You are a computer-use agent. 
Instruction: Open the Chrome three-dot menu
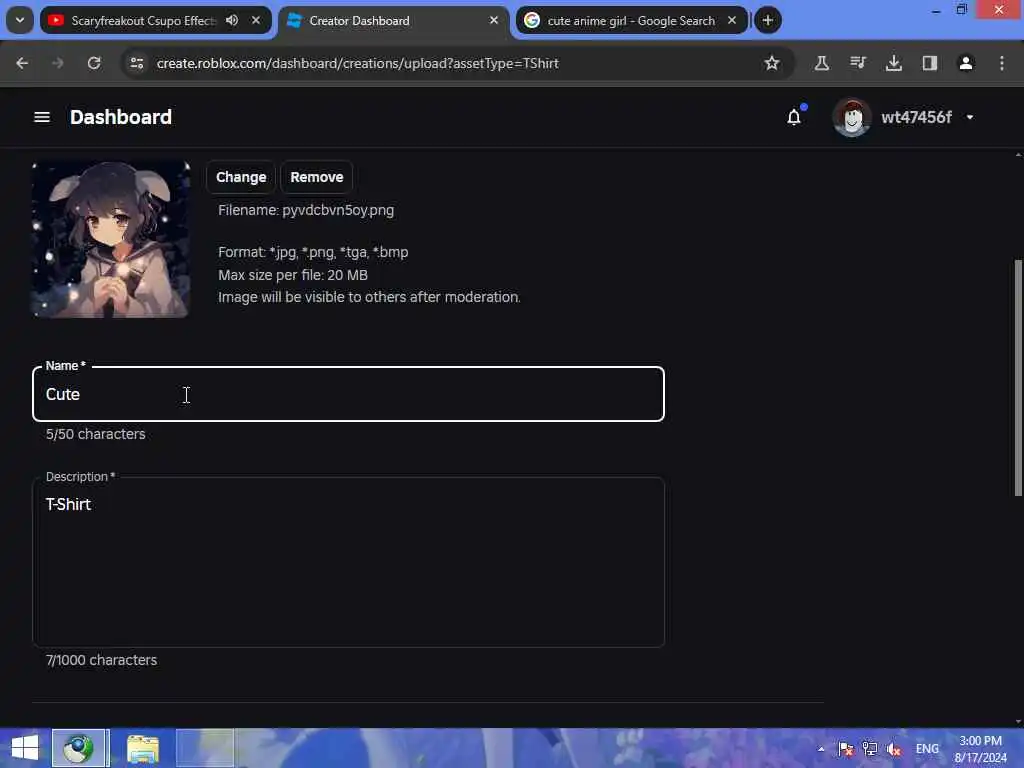(x=1002, y=63)
